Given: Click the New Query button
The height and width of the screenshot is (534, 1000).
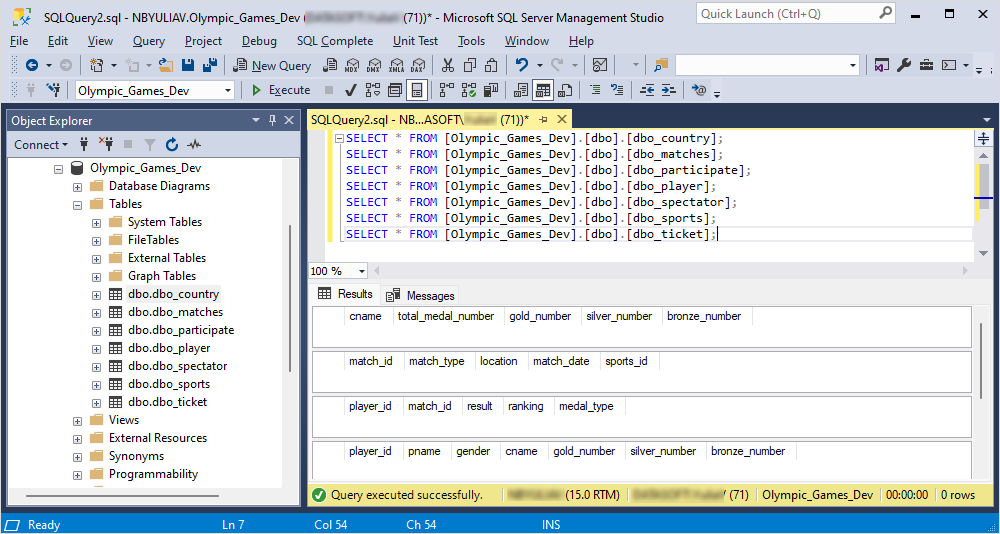Looking at the screenshot, I should pos(272,65).
